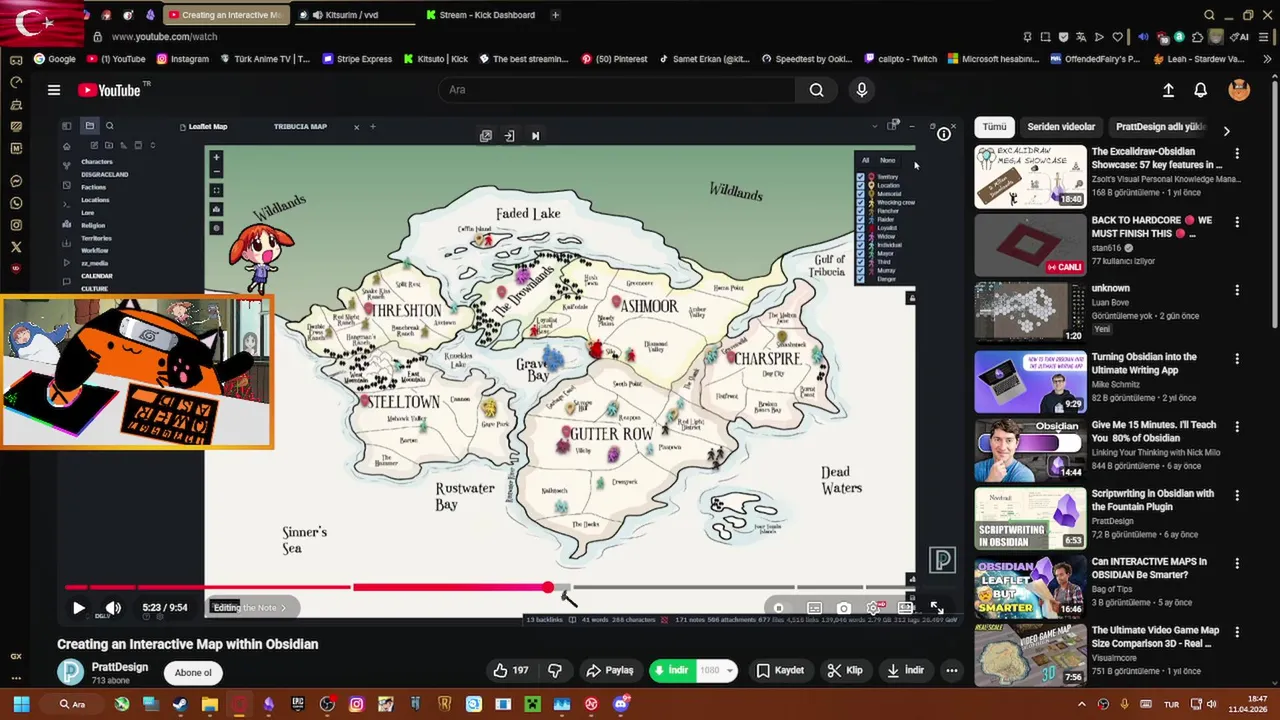Like the video with 197 likes

[510, 670]
